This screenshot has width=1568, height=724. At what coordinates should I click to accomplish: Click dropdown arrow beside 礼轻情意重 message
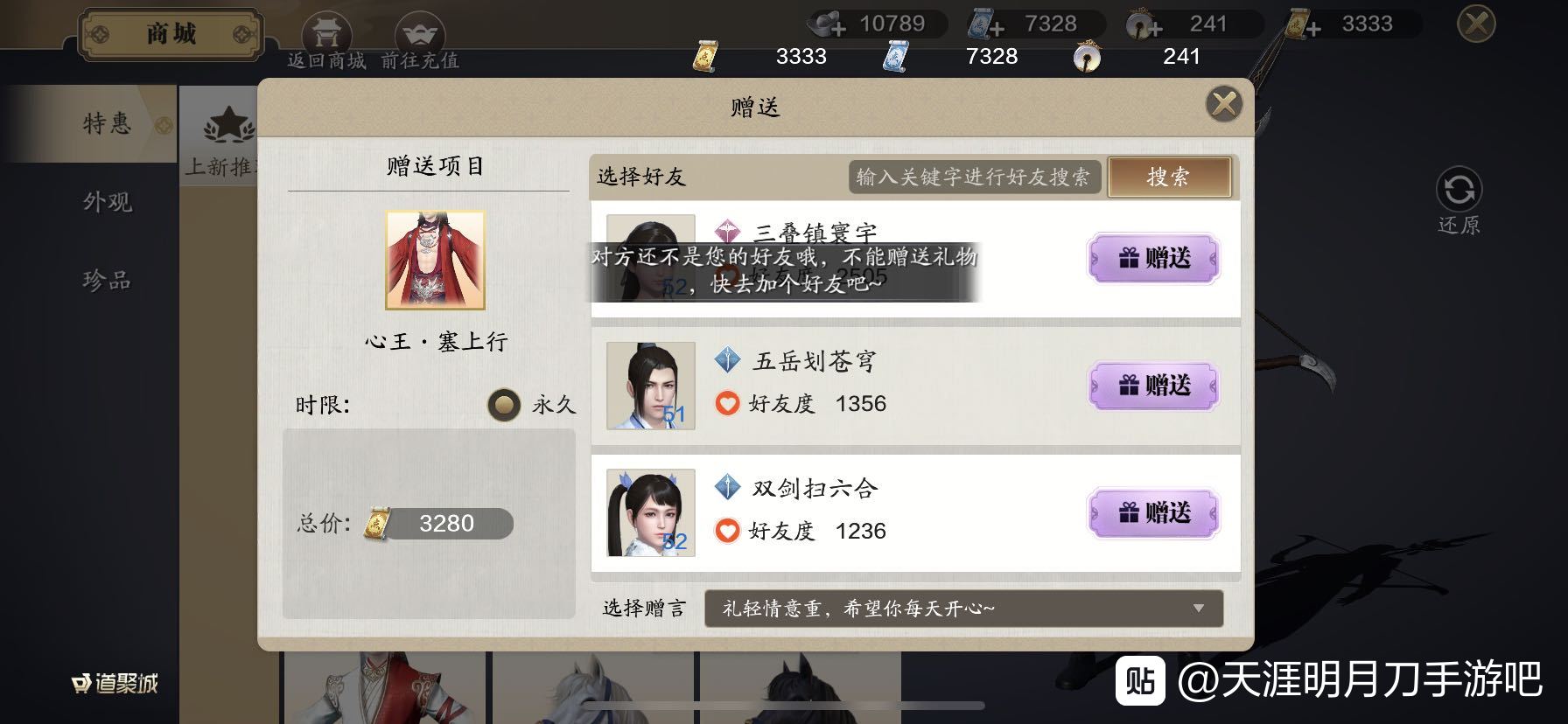click(x=1199, y=609)
